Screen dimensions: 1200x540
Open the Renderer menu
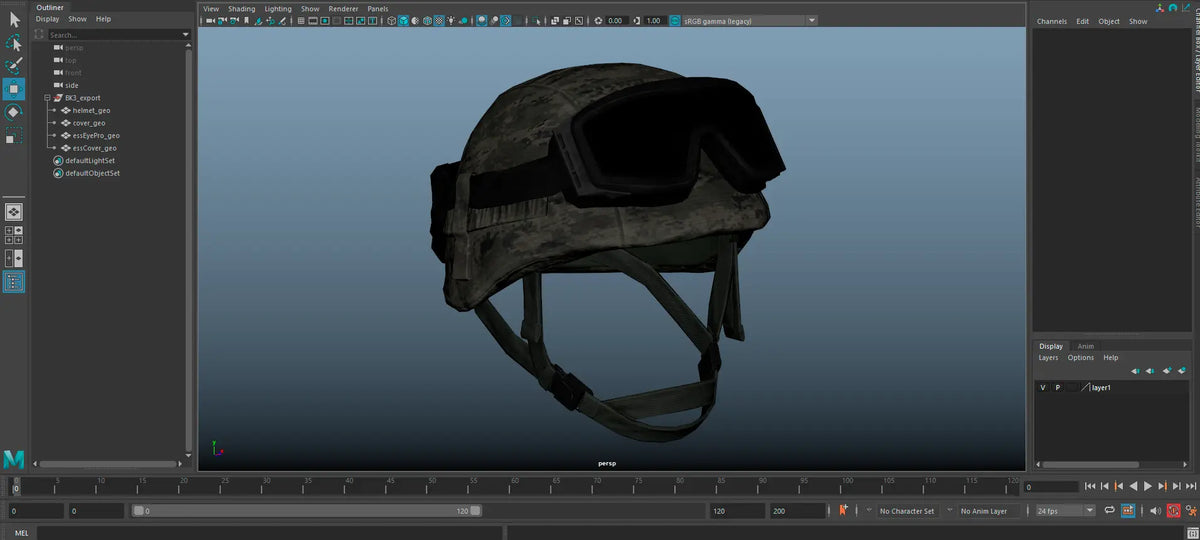click(x=343, y=8)
